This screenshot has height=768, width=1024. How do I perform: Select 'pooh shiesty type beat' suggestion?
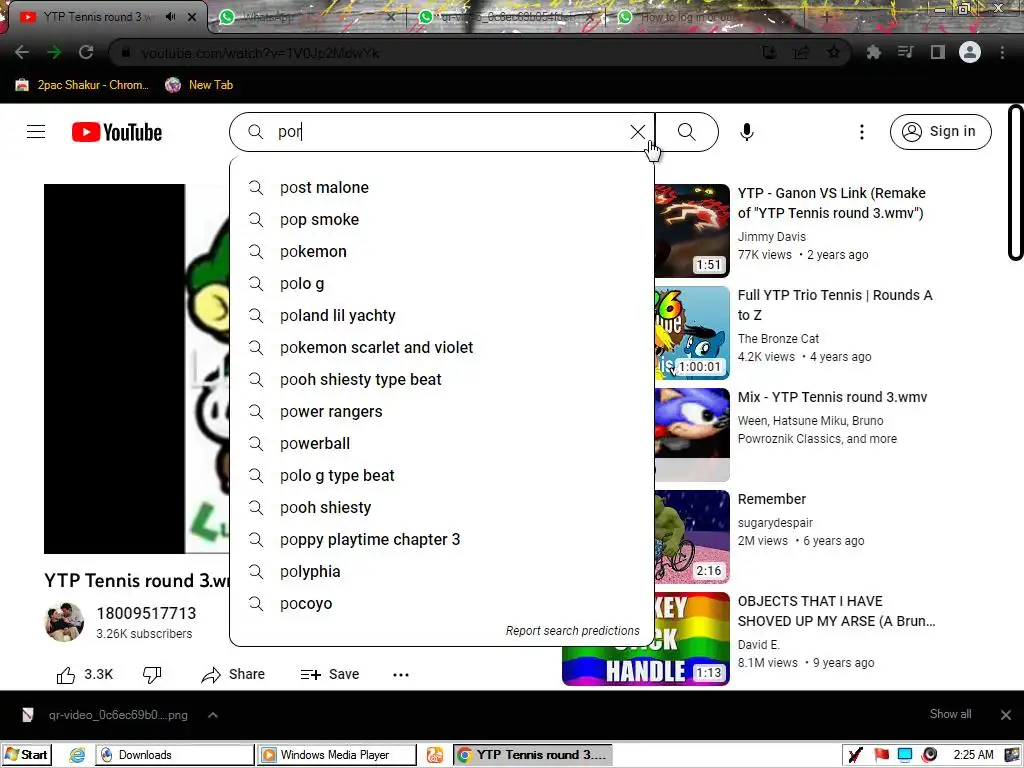[x=441, y=379]
